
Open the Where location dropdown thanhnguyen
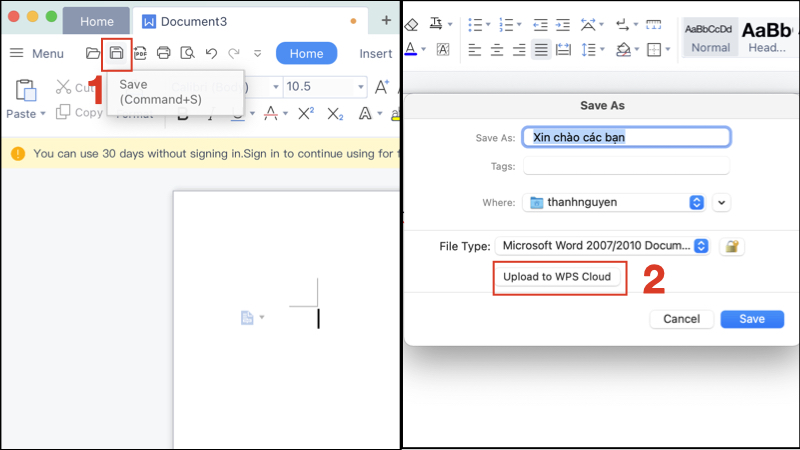point(614,203)
